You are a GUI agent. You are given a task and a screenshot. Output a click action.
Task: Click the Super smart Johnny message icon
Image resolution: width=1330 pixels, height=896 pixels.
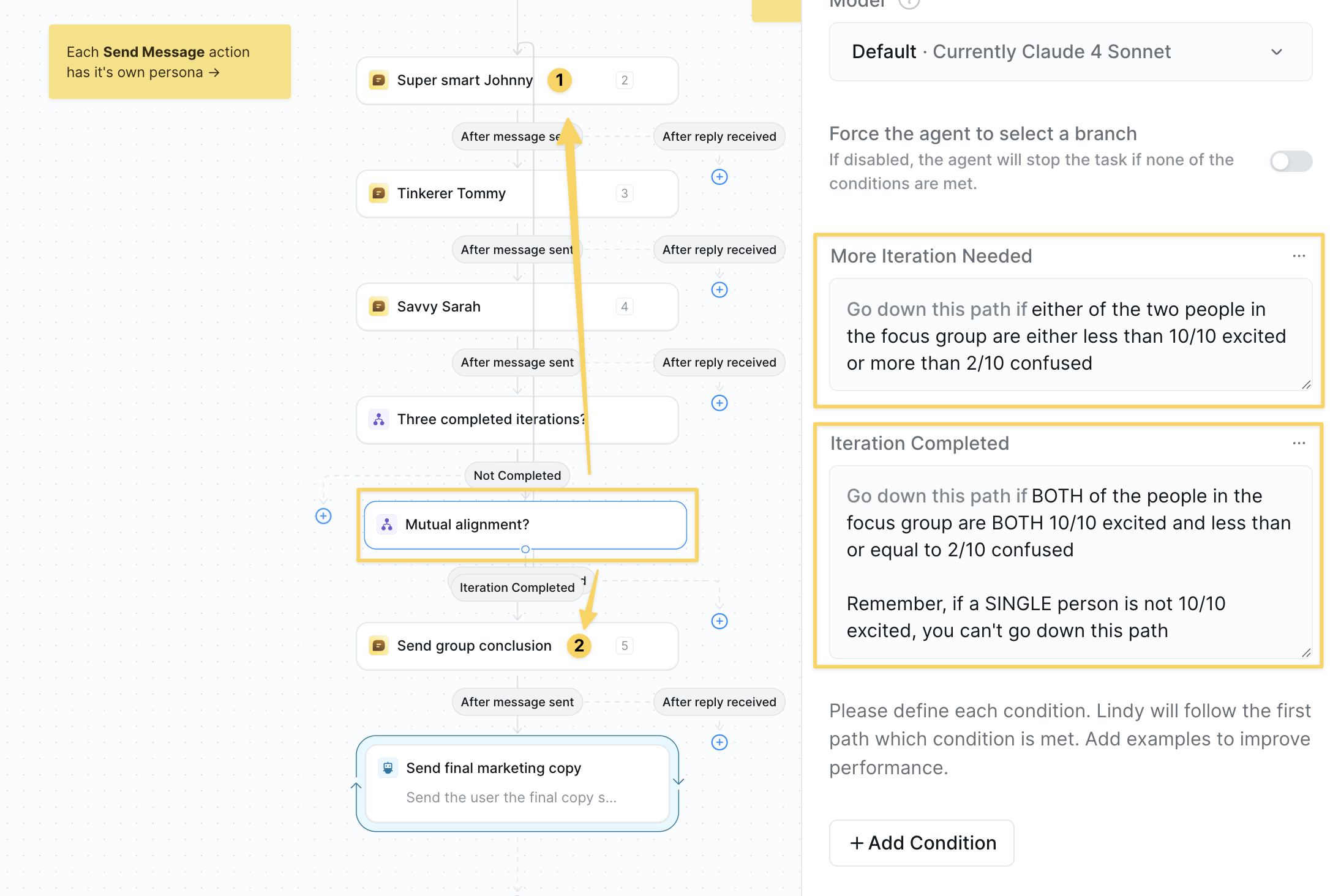[x=378, y=80]
